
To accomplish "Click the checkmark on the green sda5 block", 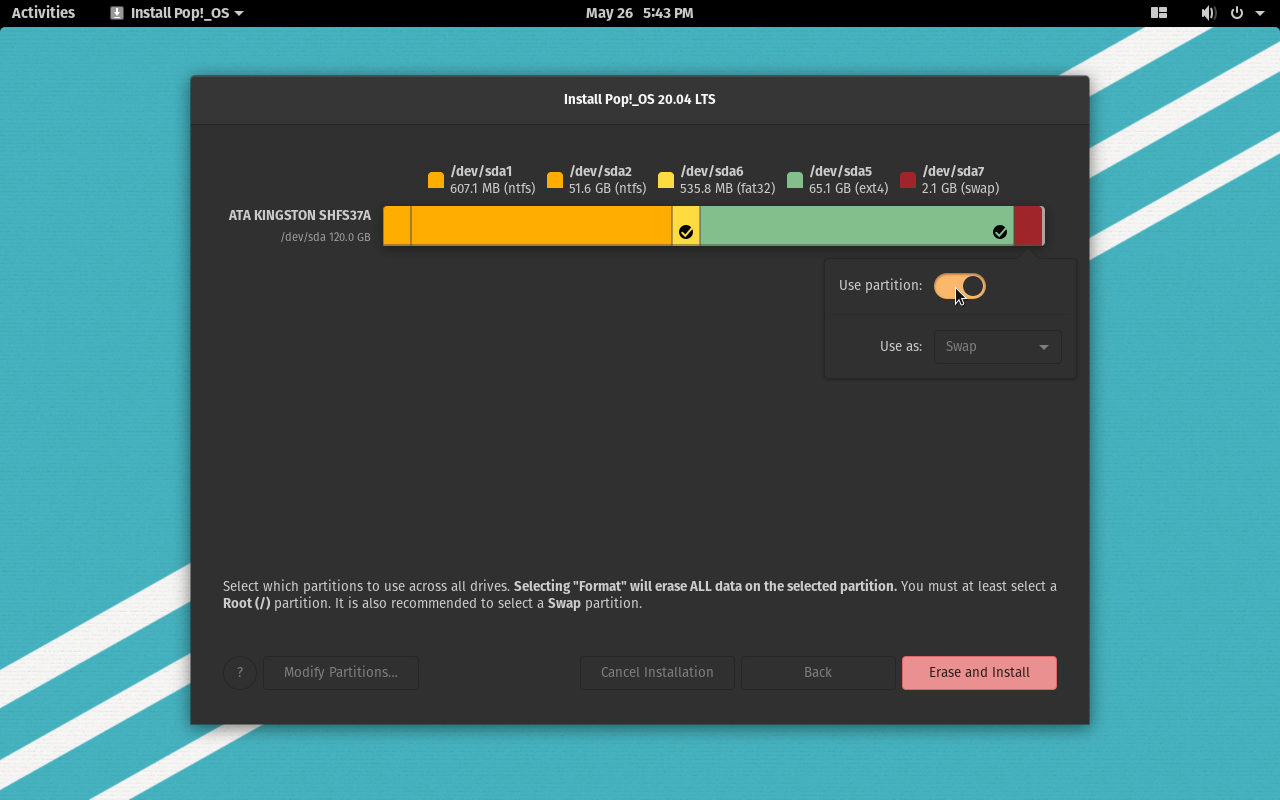I will tap(1000, 232).
